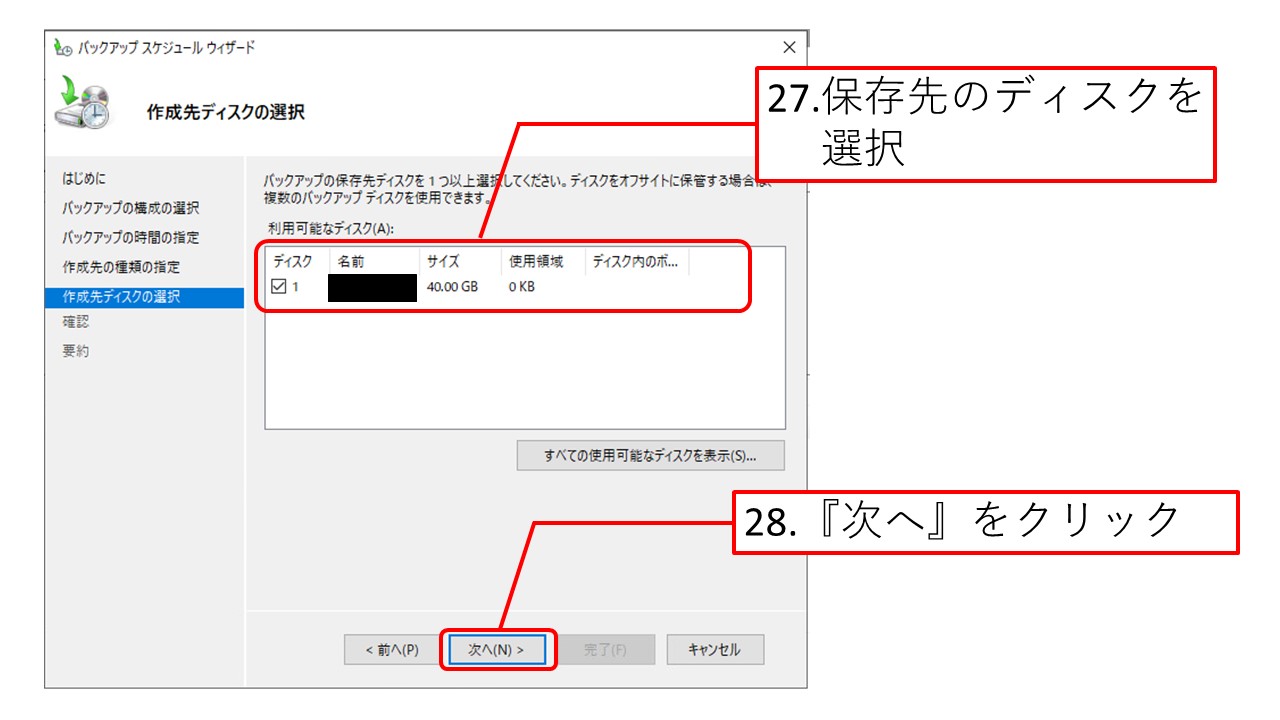Go to バックアップの時間の指定 step
Viewport: 1280px width, 720px height.
click(x=130, y=238)
